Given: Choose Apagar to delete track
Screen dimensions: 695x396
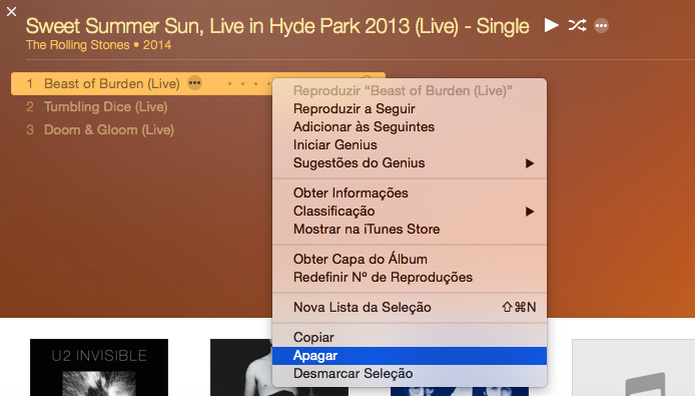Looking at the screenshot, I should click(409, 356).
